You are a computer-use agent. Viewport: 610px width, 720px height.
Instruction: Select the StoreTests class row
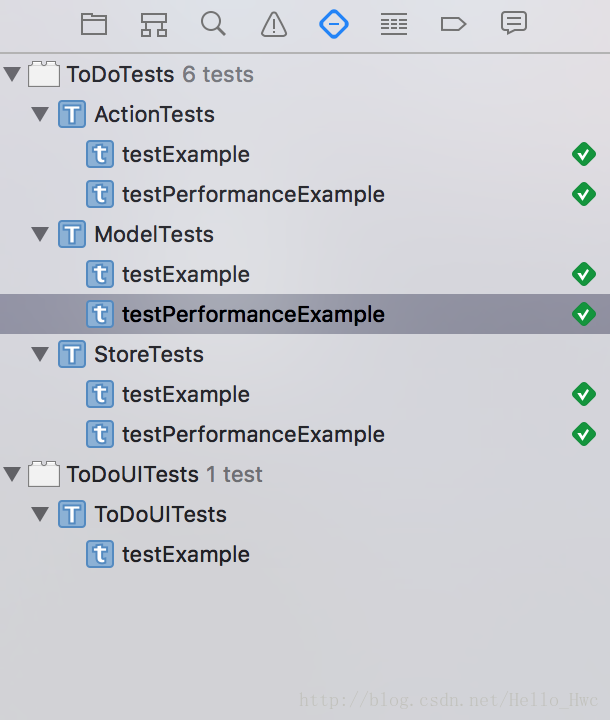click(x=305, y=354)
